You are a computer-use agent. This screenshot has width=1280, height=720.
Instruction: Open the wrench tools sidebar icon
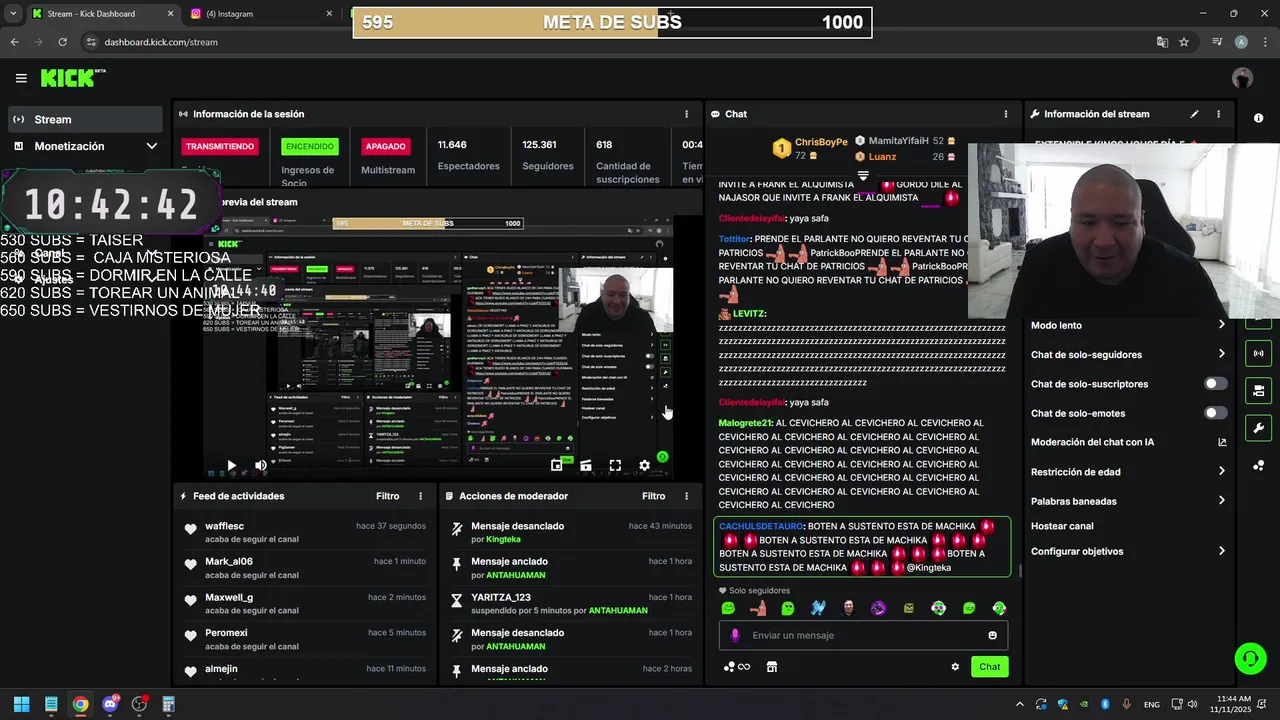(x=1258, y=428)
